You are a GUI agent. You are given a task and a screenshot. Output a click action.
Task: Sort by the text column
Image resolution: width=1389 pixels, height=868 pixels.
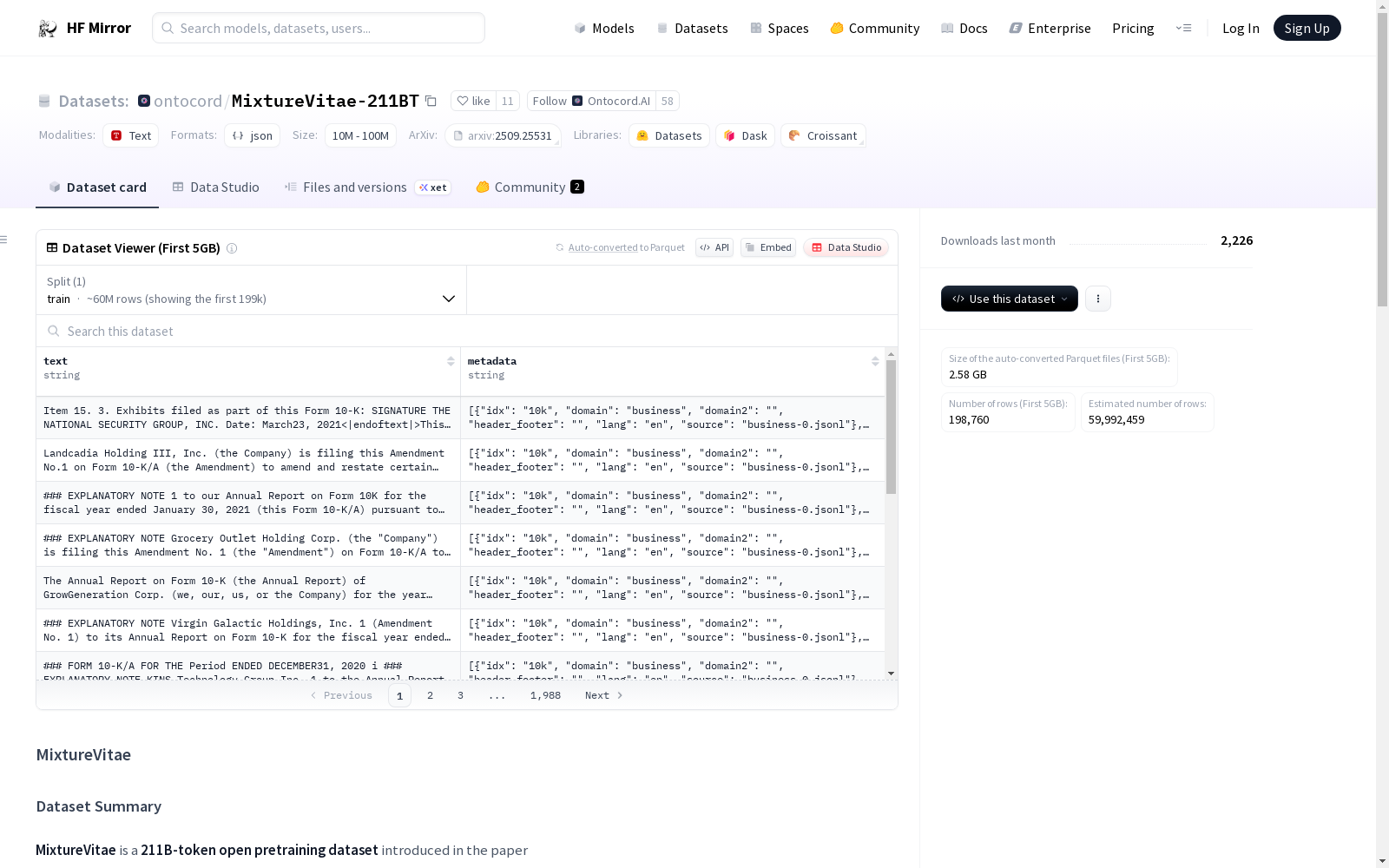click(x=451, y=361)
